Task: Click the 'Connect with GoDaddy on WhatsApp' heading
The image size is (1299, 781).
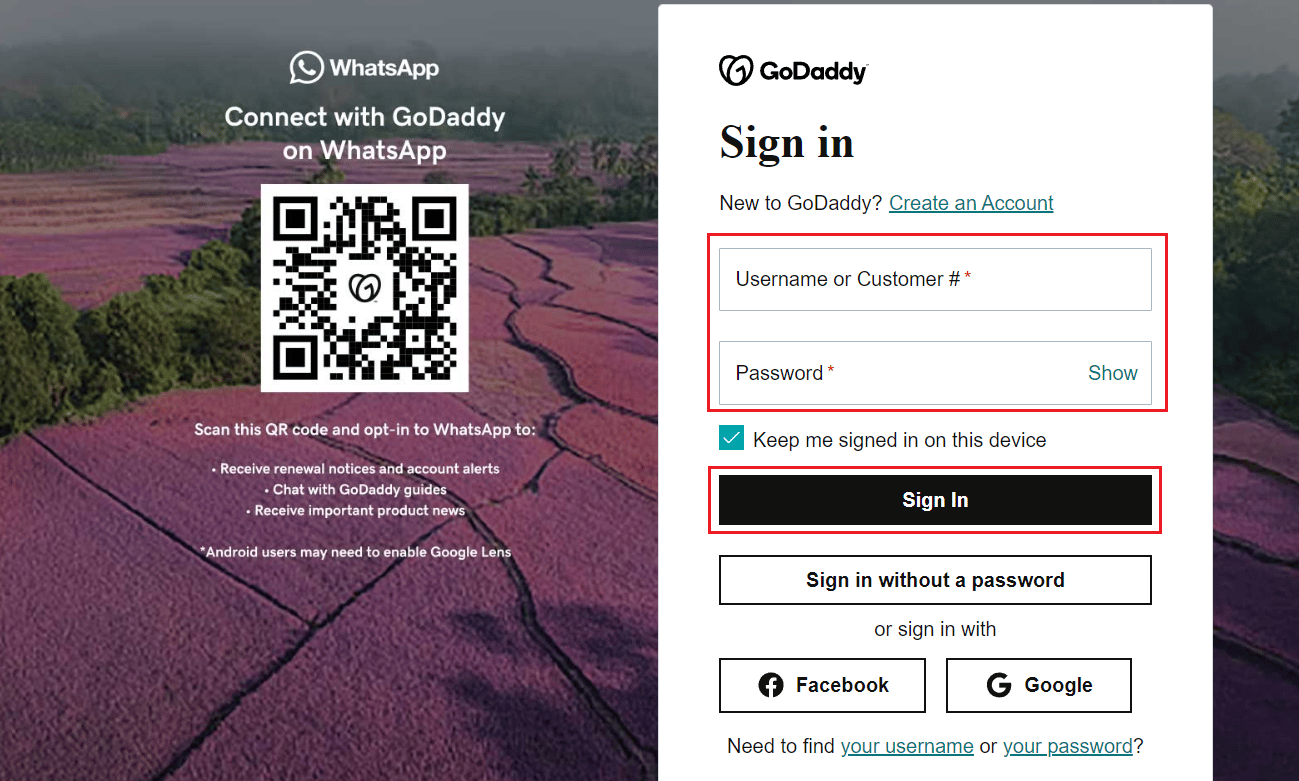Action: 364,133
